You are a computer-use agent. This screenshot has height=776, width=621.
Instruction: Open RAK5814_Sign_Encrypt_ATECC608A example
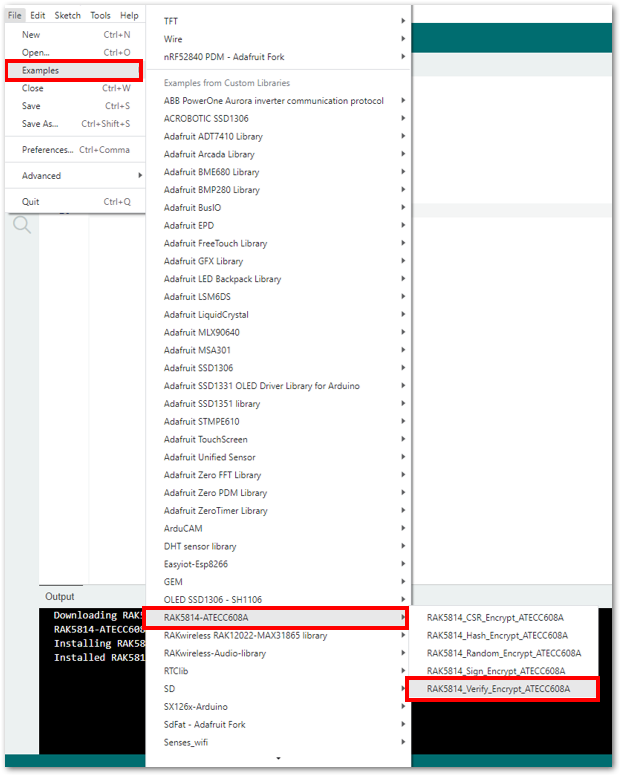tap(505, 671)
